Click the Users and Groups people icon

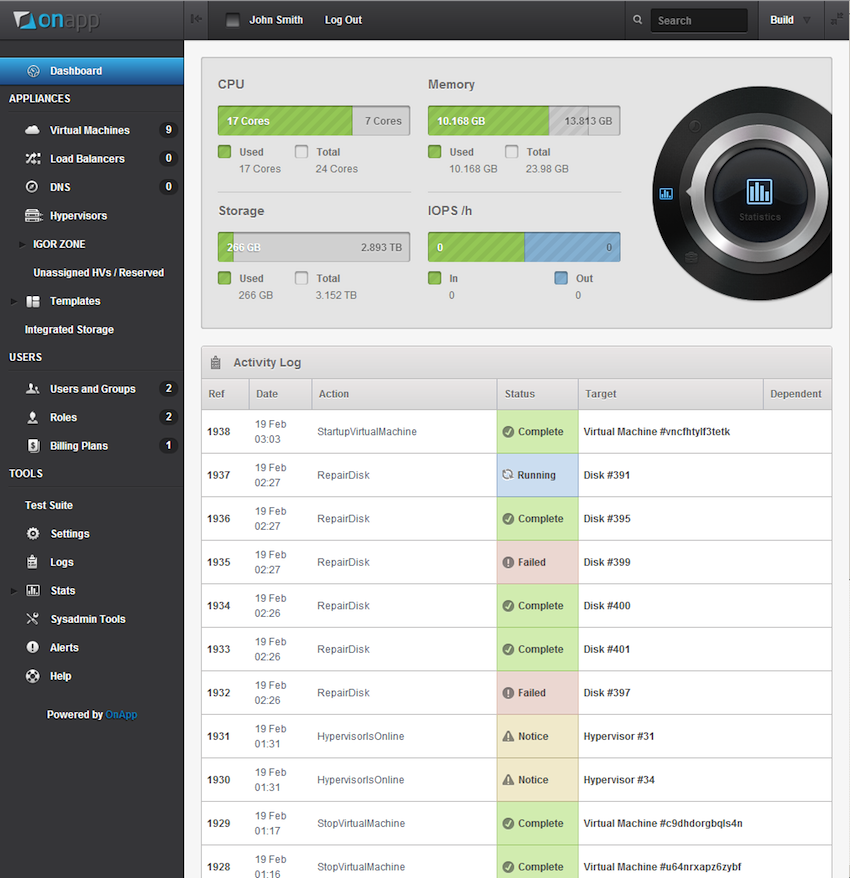(32, 389)
